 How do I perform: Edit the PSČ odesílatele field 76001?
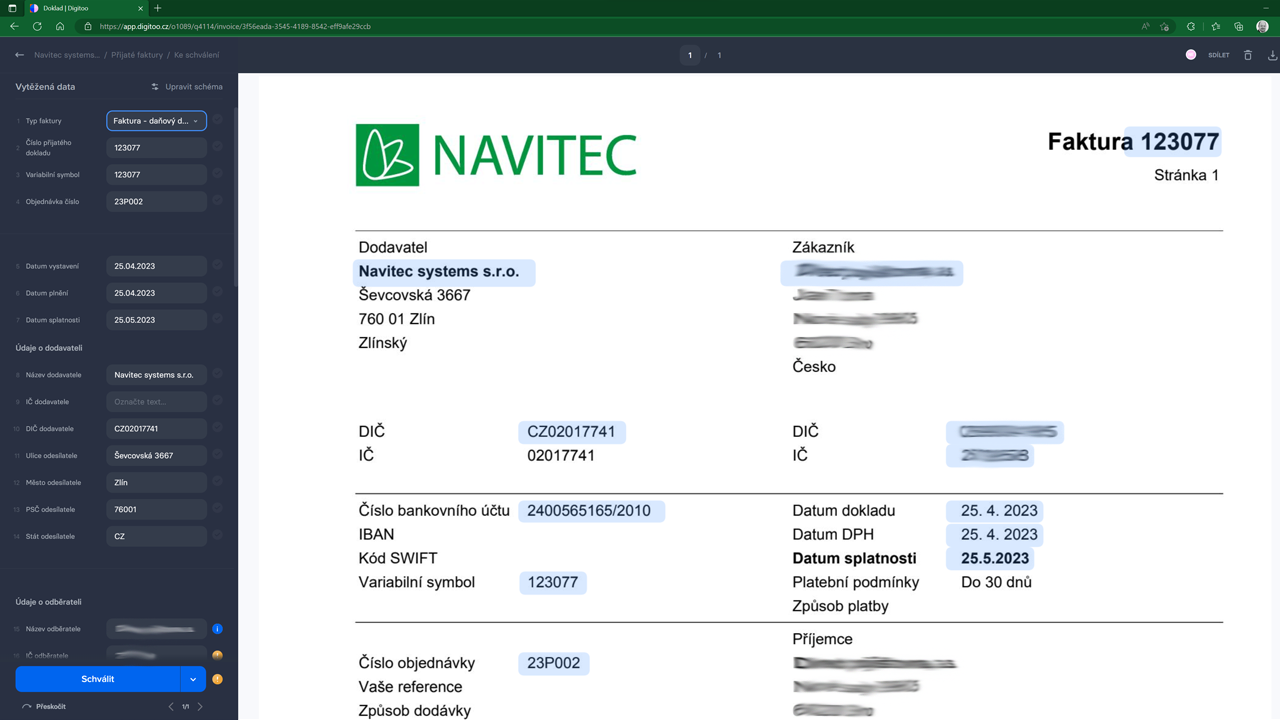click(157, 509)
